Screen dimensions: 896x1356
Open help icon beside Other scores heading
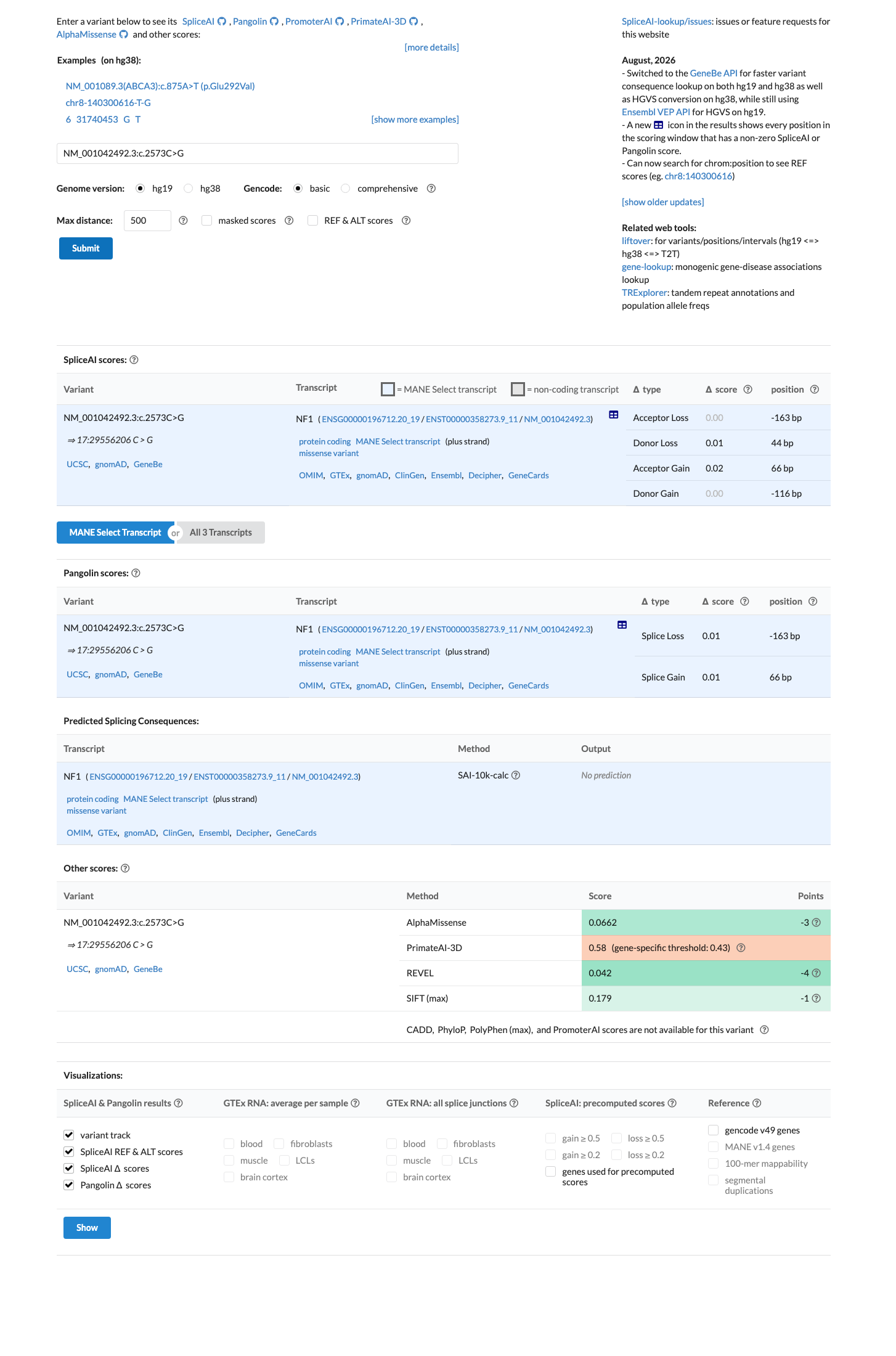click(125, 868)
